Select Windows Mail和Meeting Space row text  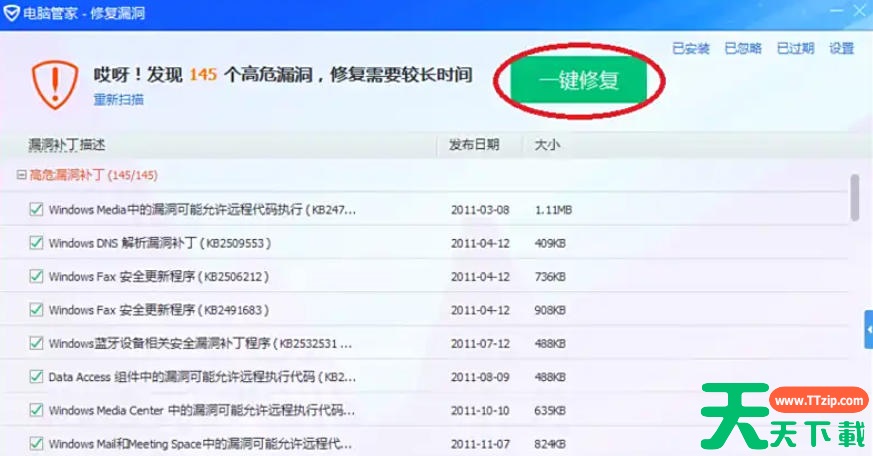tap(200, 444)
